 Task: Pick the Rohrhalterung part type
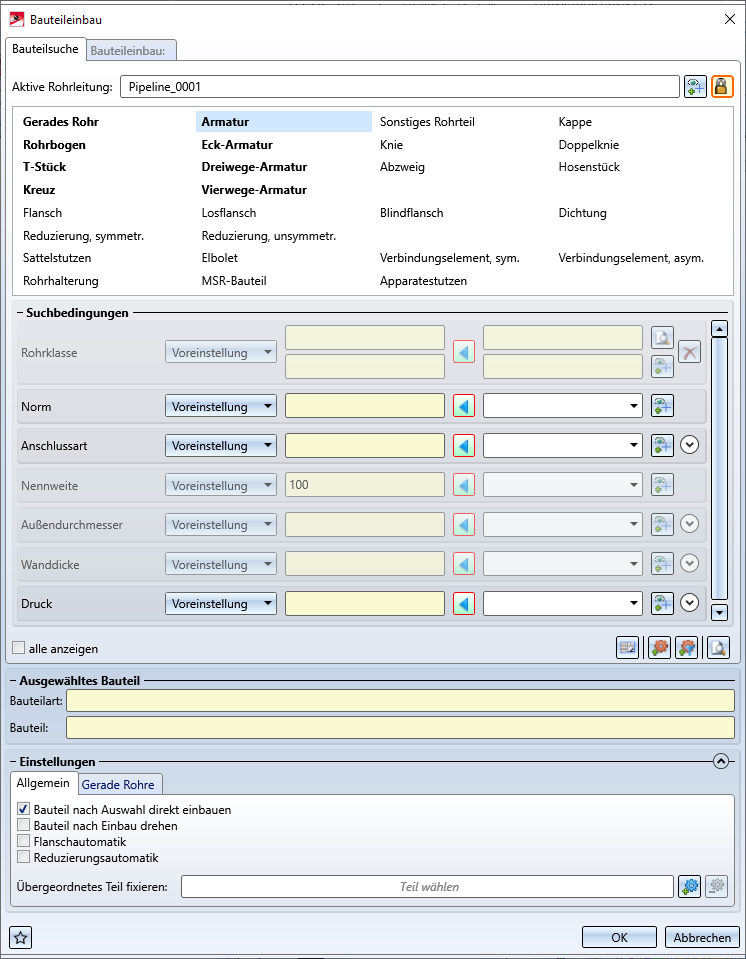pyautogui.click(x=61, y=281)
